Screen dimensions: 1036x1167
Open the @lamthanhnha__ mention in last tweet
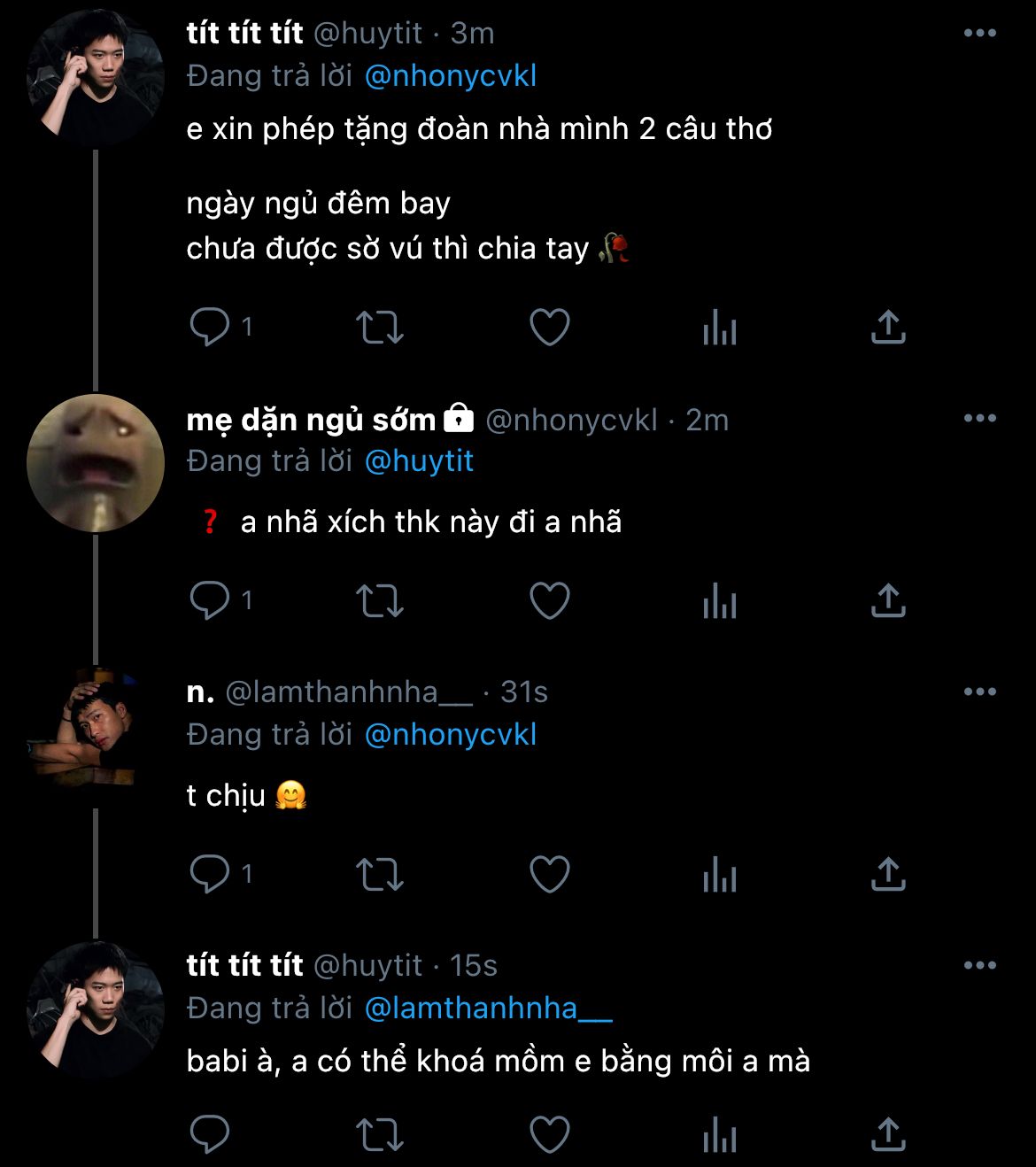pyautogui.click(x=488, y=1009)
